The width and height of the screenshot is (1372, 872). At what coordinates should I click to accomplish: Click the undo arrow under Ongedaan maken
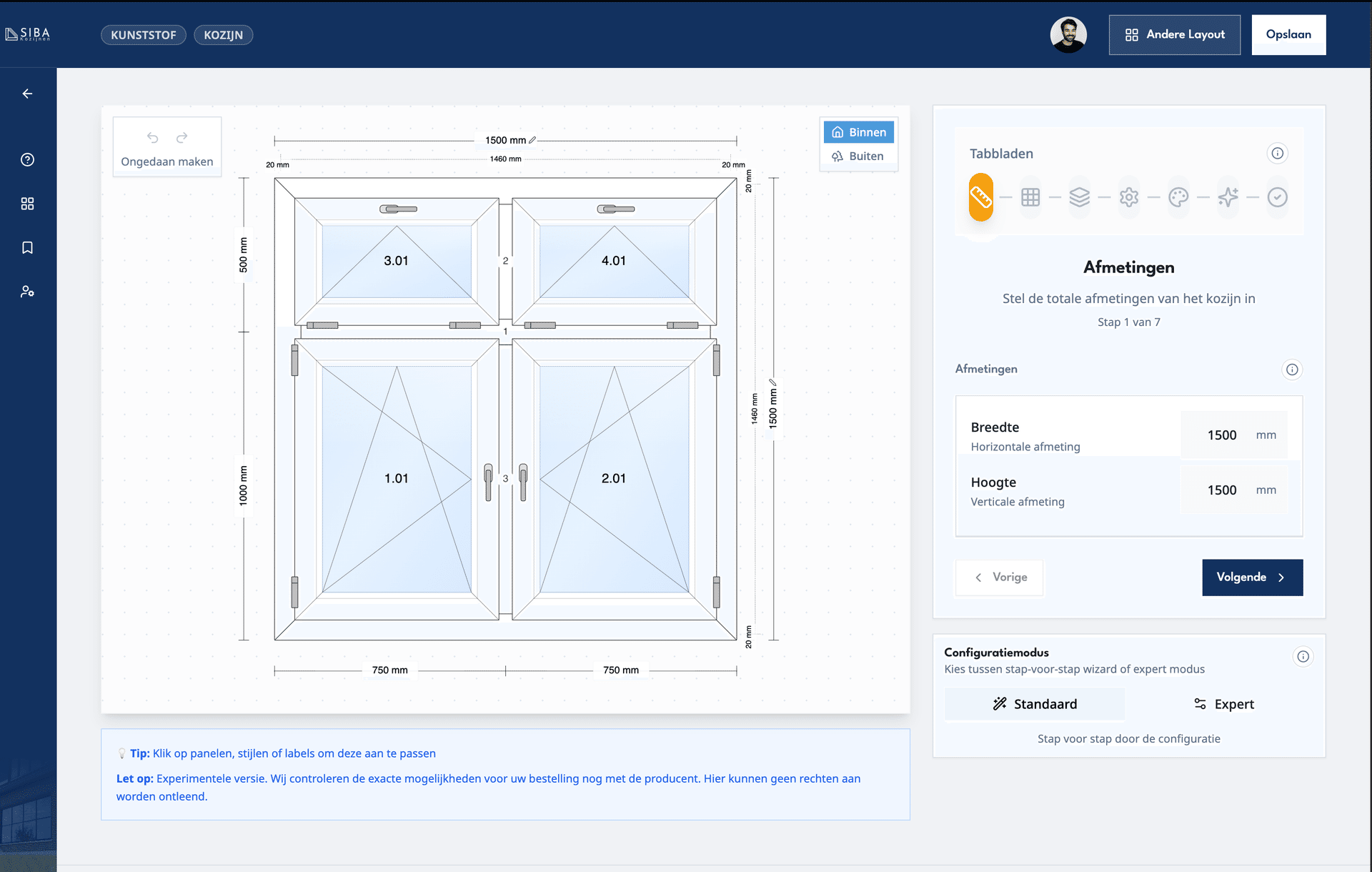click(x=152, y=137)
